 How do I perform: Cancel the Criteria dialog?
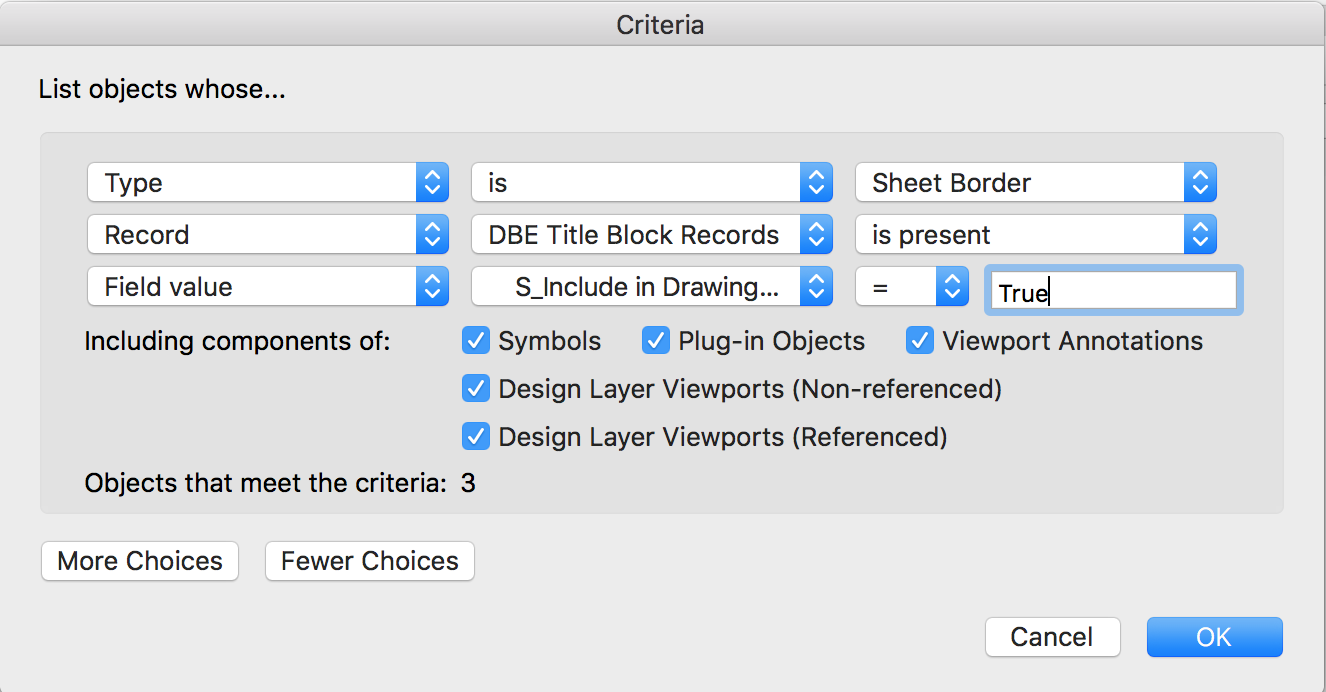point(1052,637)
